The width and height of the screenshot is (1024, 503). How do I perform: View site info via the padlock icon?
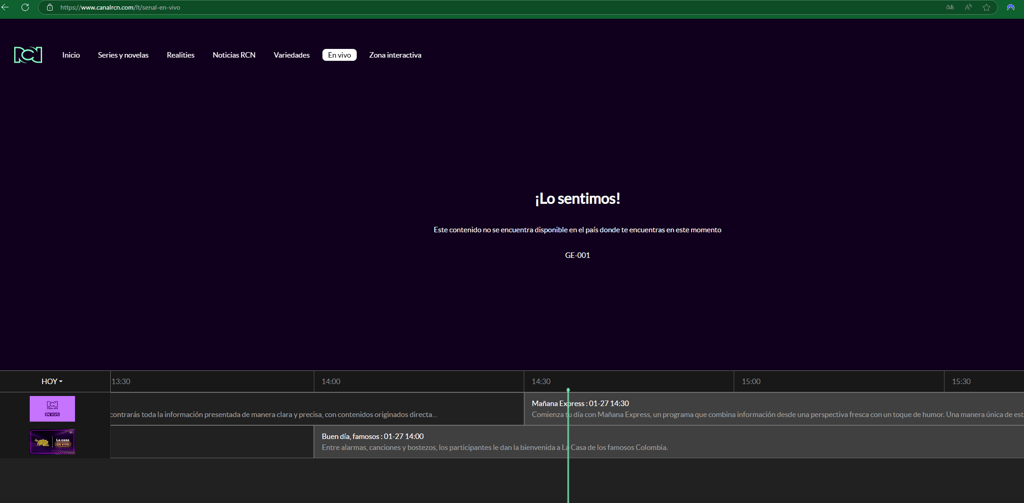click(50, 7)
